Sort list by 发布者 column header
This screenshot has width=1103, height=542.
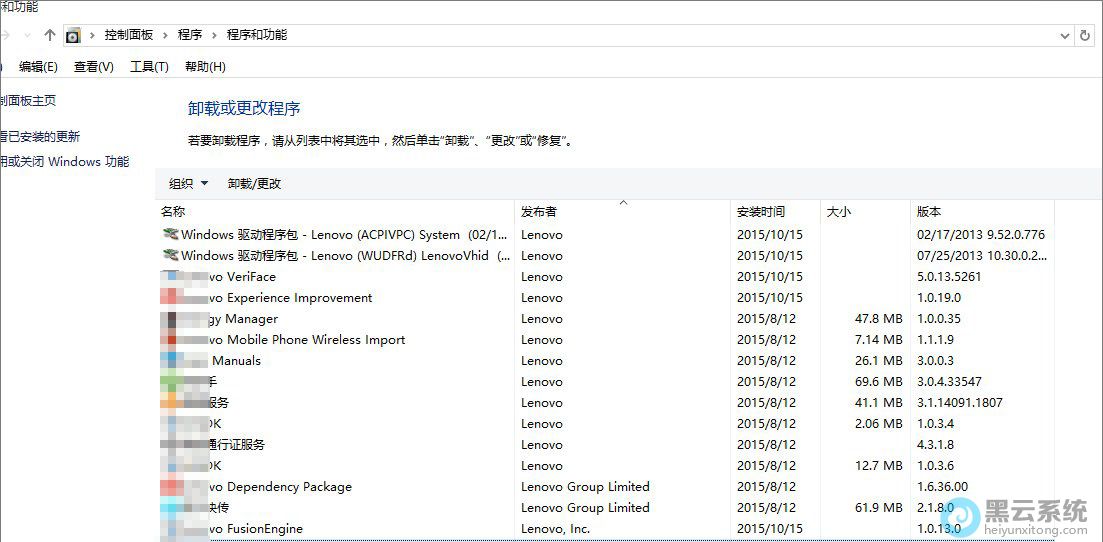point(539,212)
